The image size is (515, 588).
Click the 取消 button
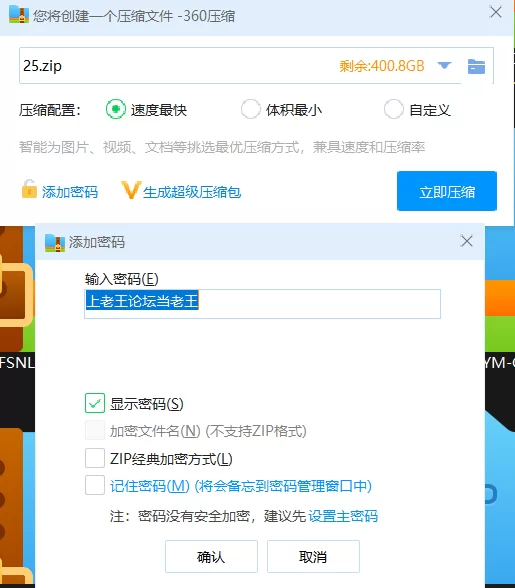click(313, 556)
